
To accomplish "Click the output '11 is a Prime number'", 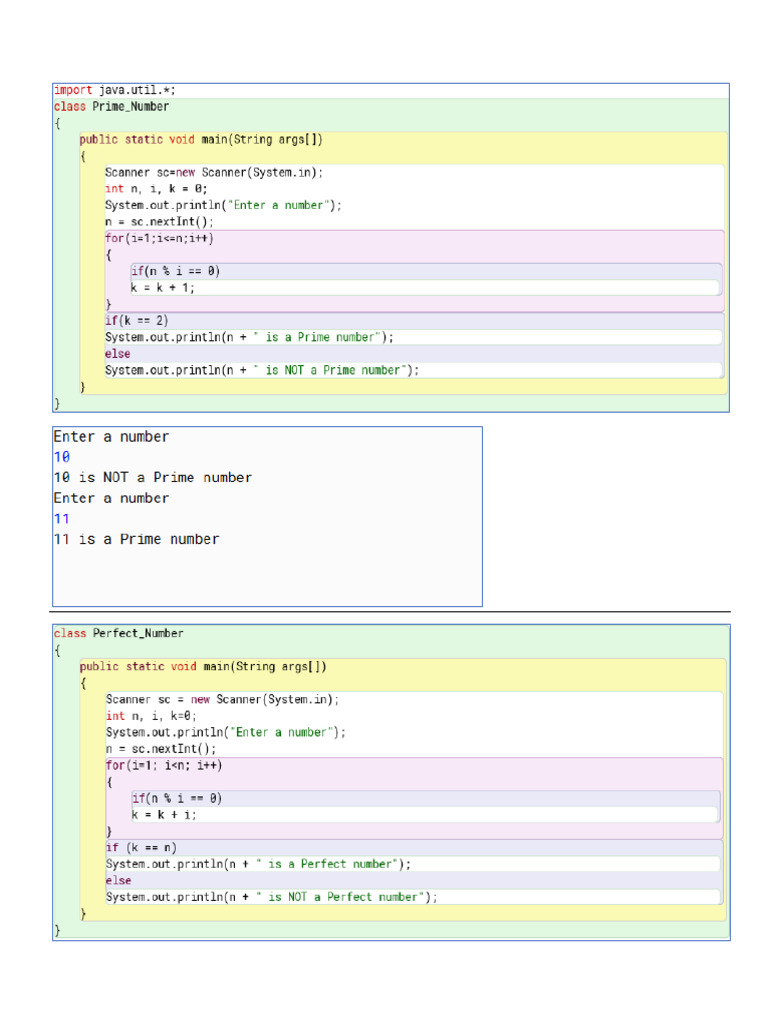I will [136, 539].
